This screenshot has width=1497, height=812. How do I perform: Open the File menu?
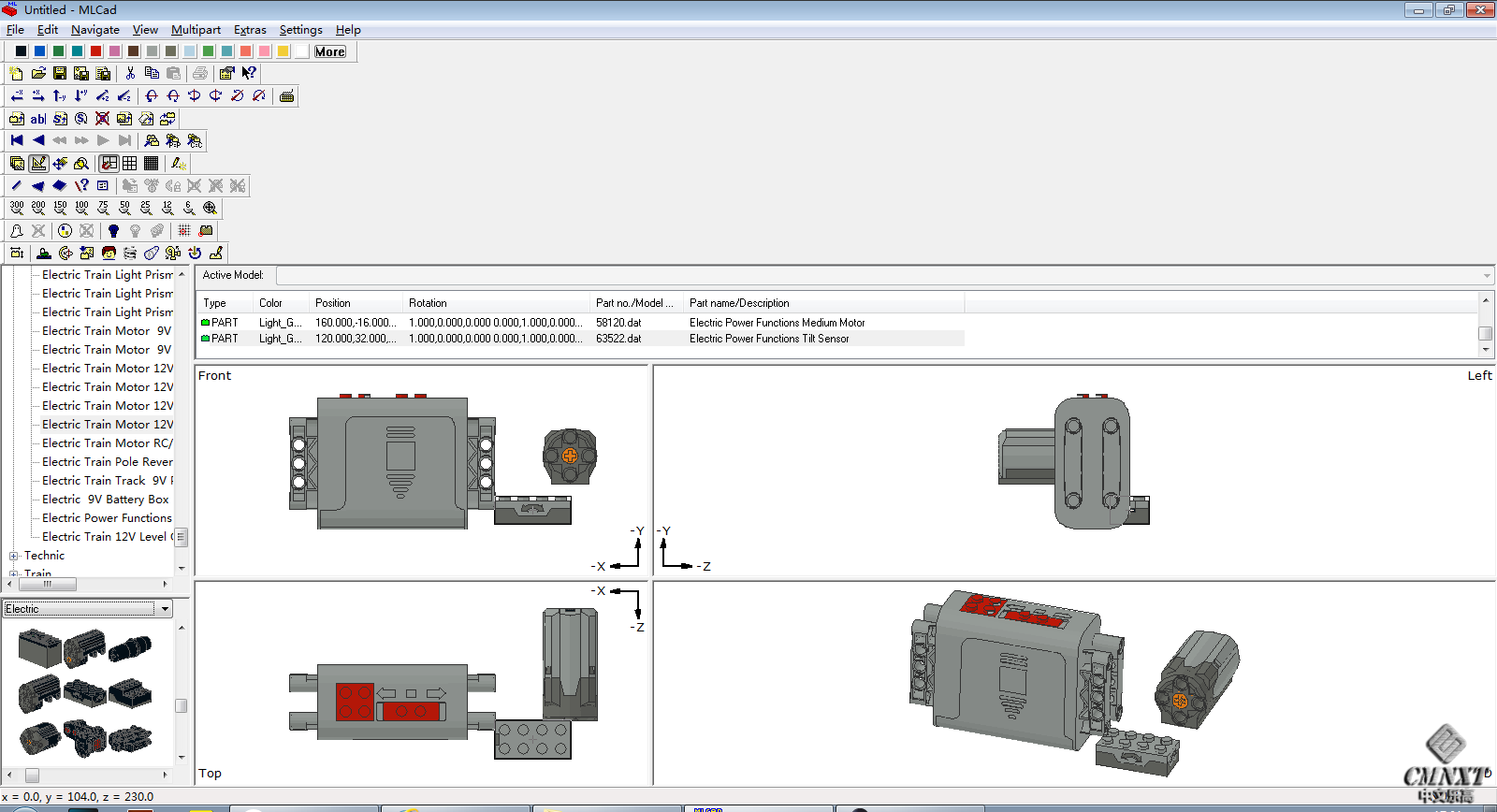tap(15, 30)
